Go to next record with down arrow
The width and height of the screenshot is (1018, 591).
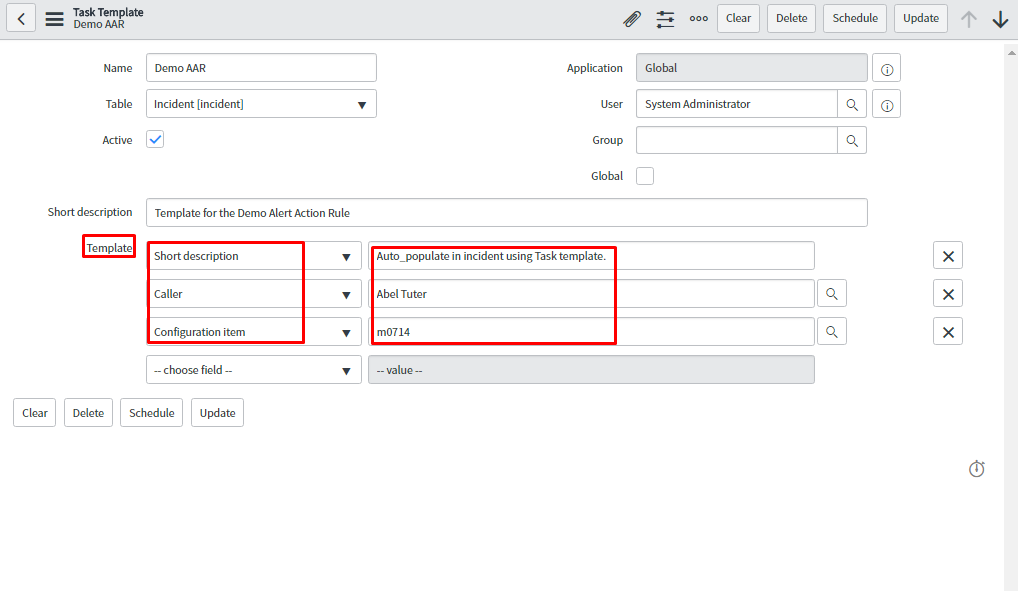coord(1000,19)
